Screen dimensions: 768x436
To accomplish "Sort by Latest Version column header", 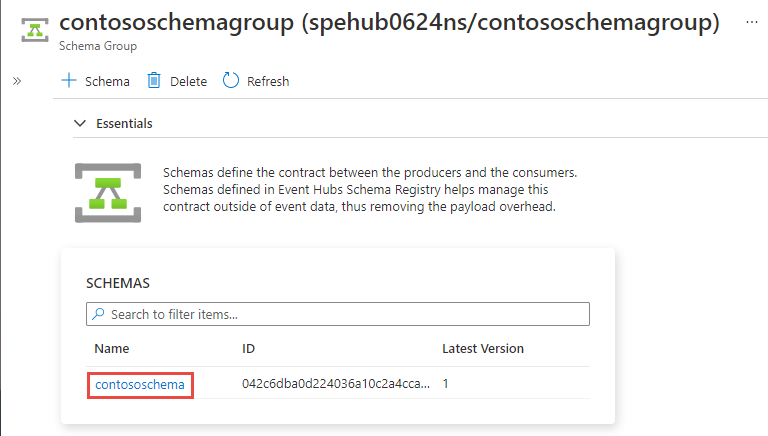I will pyautogui.click(x=483, y=348).
